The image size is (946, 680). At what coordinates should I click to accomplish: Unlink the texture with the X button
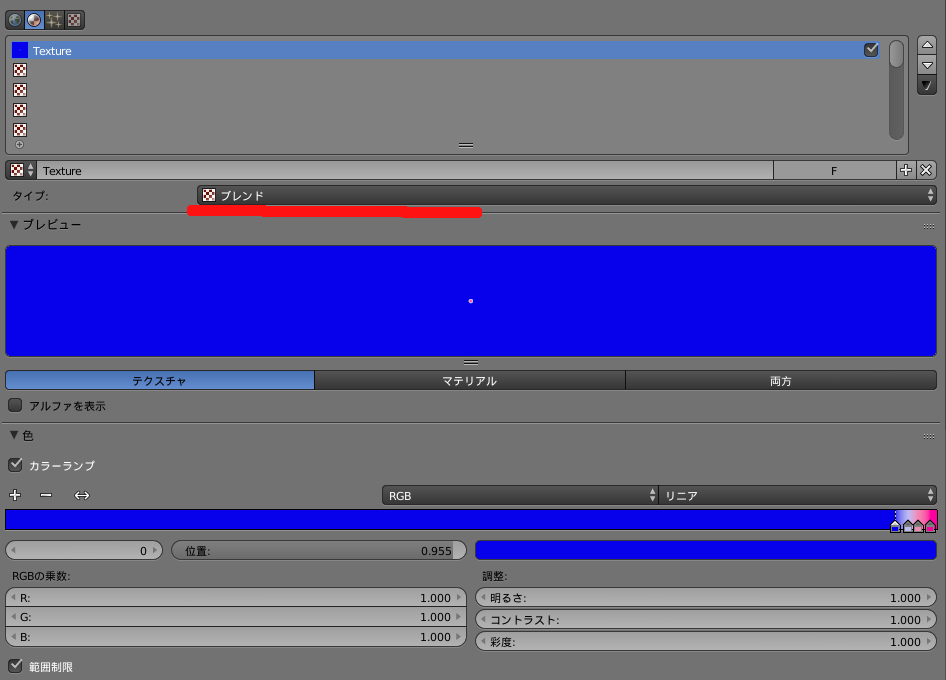925,170
